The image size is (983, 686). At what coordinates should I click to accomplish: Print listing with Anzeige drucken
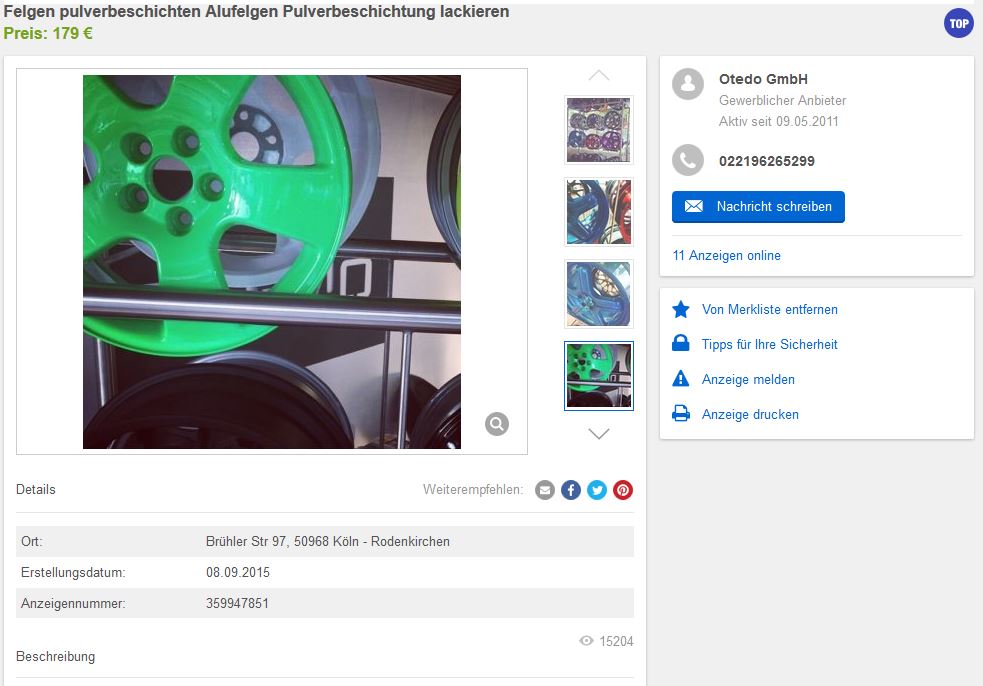750,414
